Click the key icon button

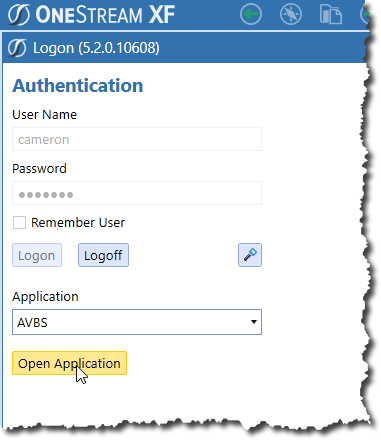pyautogui.click(x=250, y=255)
